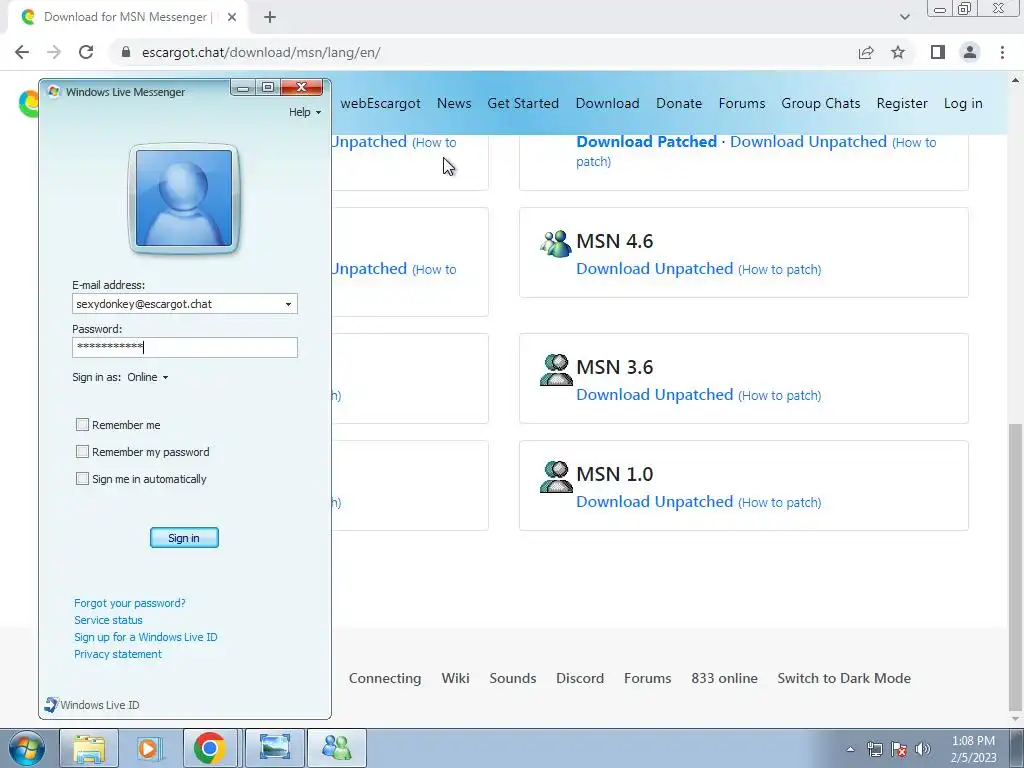Click the Chrome back arrow button
This screenshot has height=768, width=1024.
(x=22, y=52)
